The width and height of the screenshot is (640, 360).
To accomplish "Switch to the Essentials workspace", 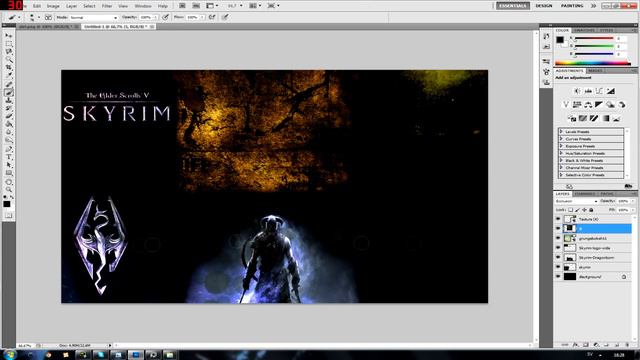I will click(x=513, y=6).
